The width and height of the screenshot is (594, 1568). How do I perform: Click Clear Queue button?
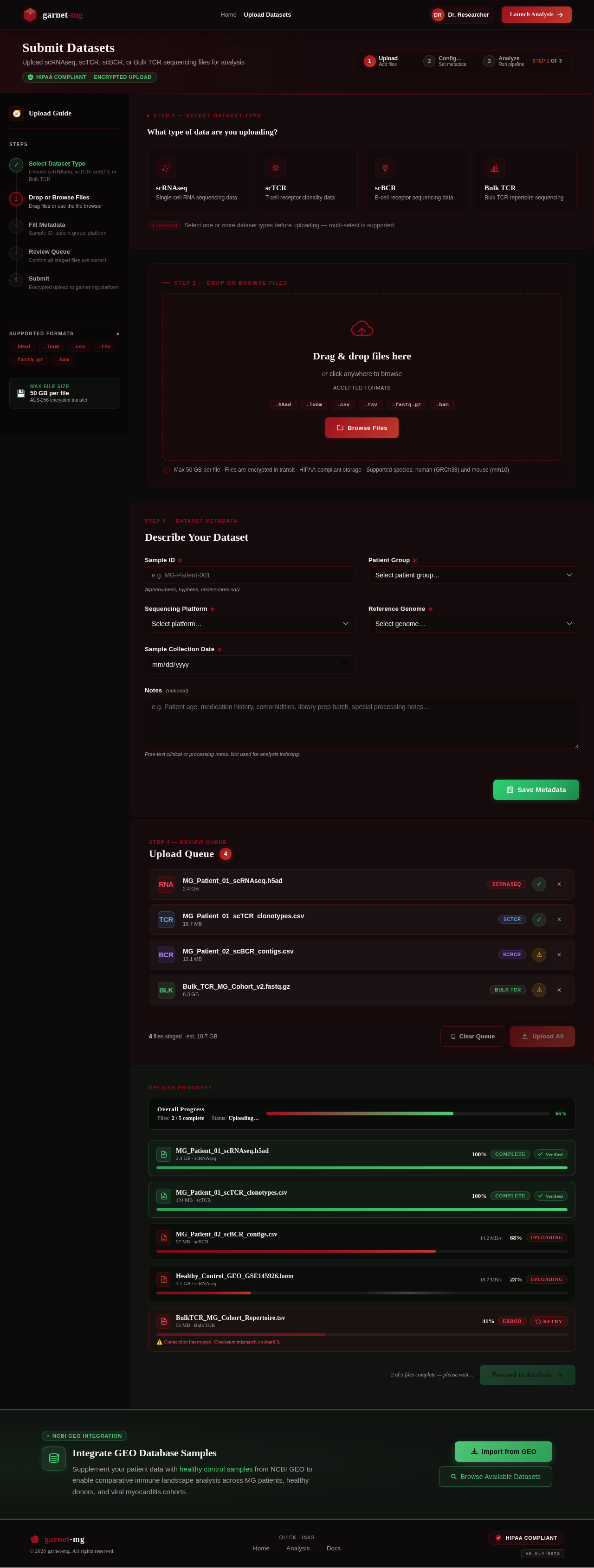(x=472, y=1037)
